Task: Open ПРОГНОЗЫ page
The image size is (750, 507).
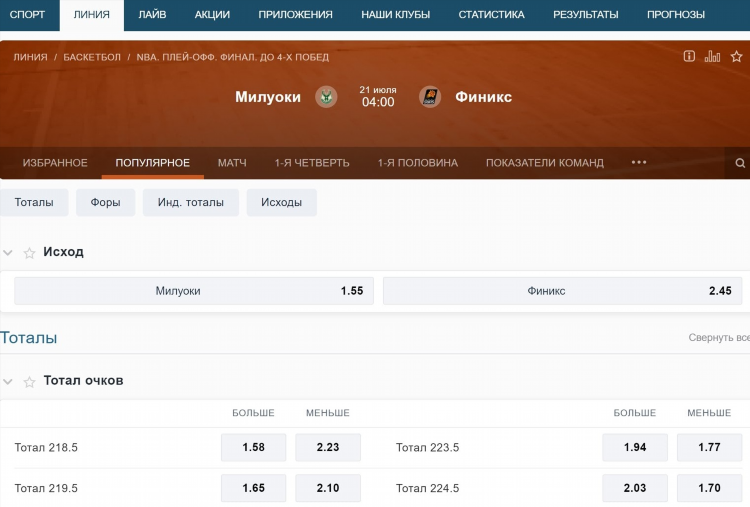Action: (676, 15)
